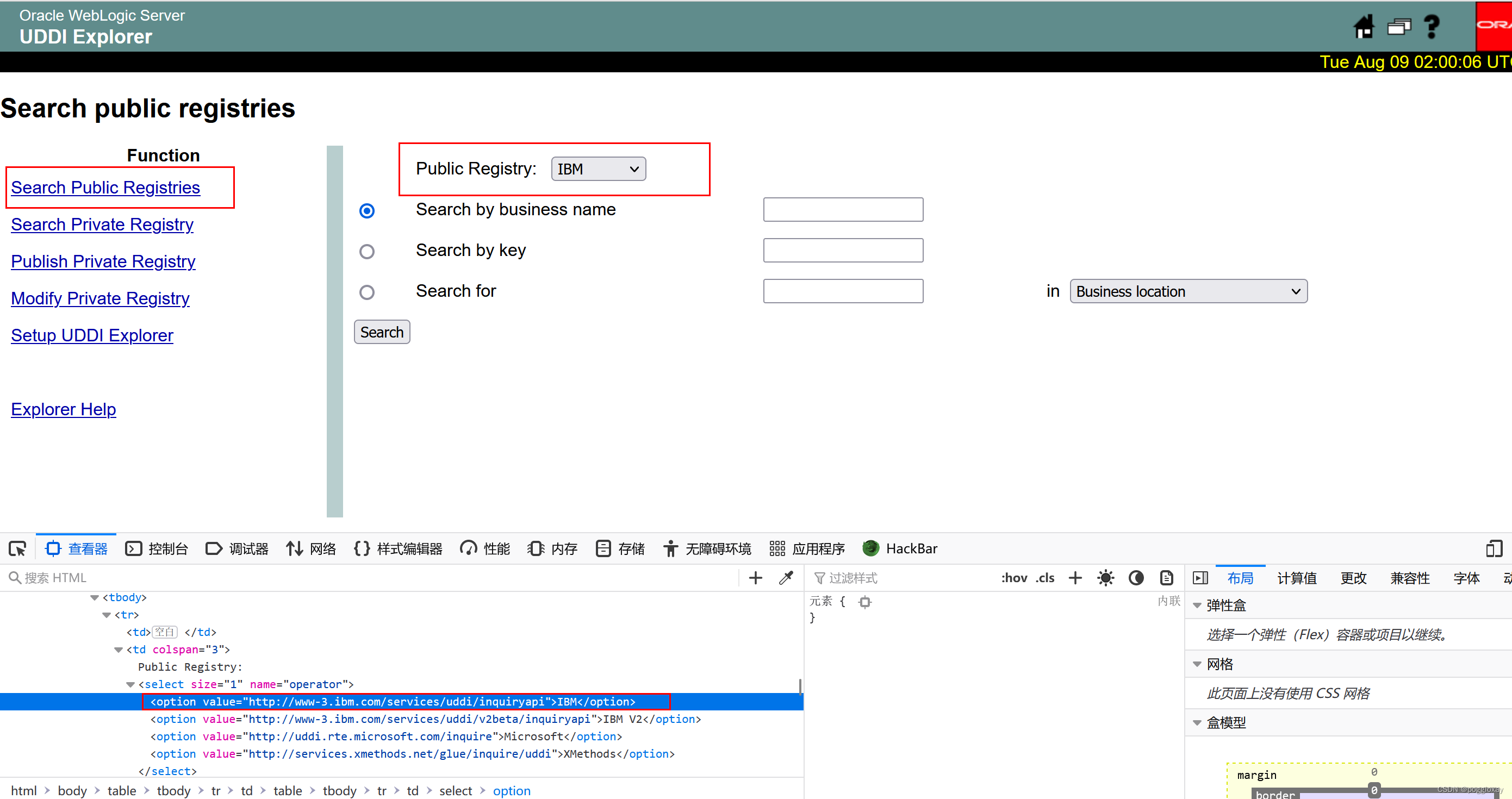Select Search by key radio button
Viewport: 1512px width, 799px height.
tap(367, 252)
